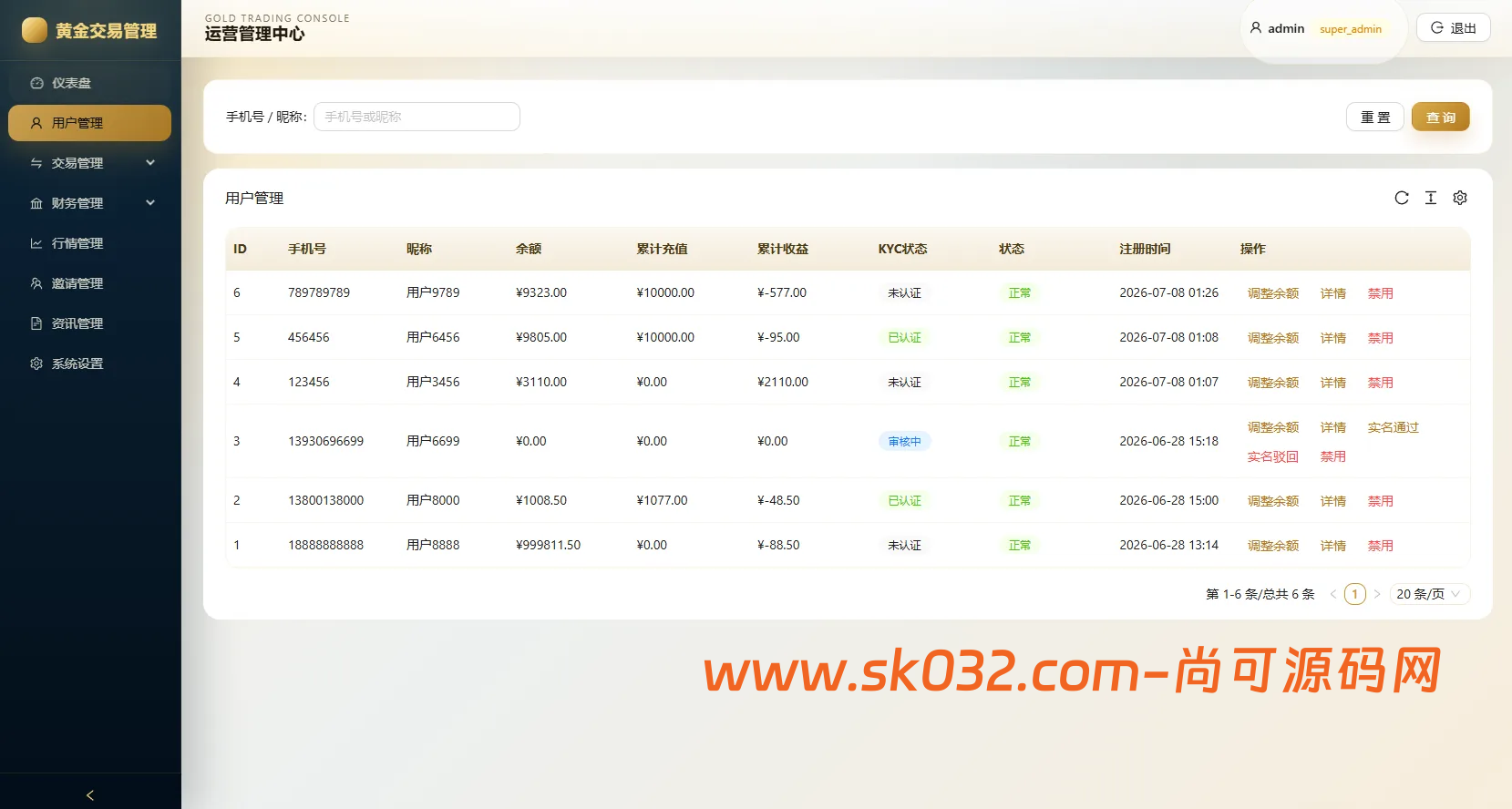Expand the 财务管理 submenu chevron

pos(150,203)
